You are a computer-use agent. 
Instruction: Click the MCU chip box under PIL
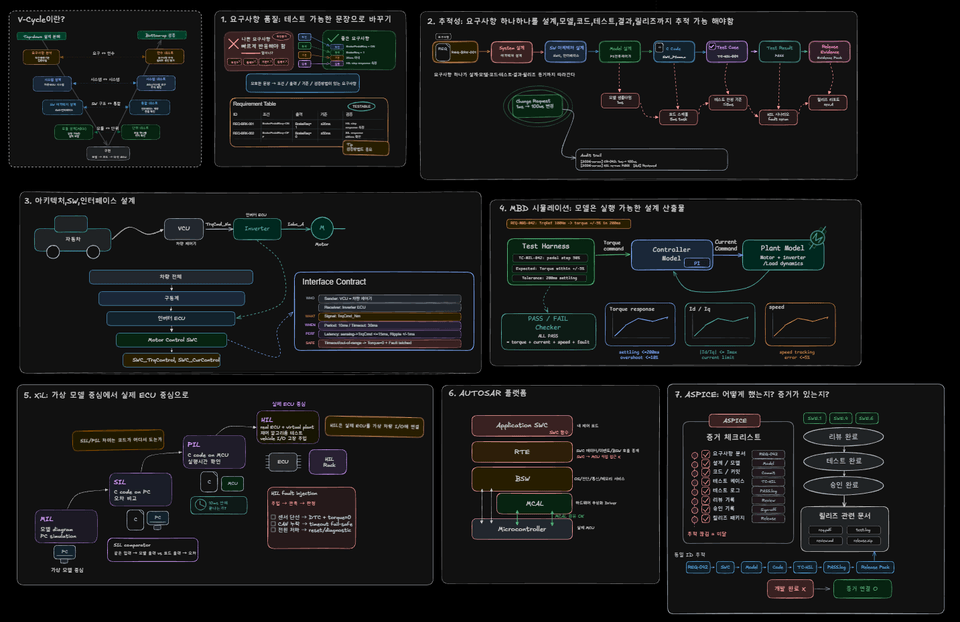(x=232, y=483)
